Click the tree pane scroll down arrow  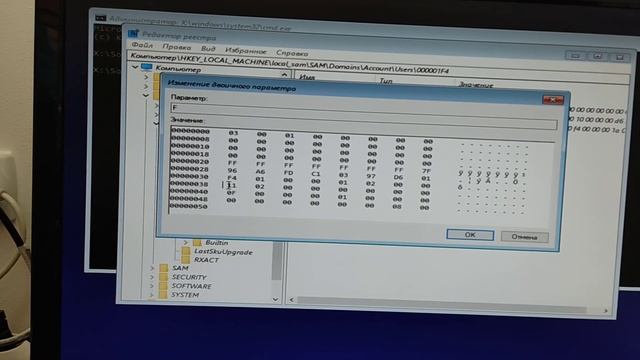(x=276, y=299)
